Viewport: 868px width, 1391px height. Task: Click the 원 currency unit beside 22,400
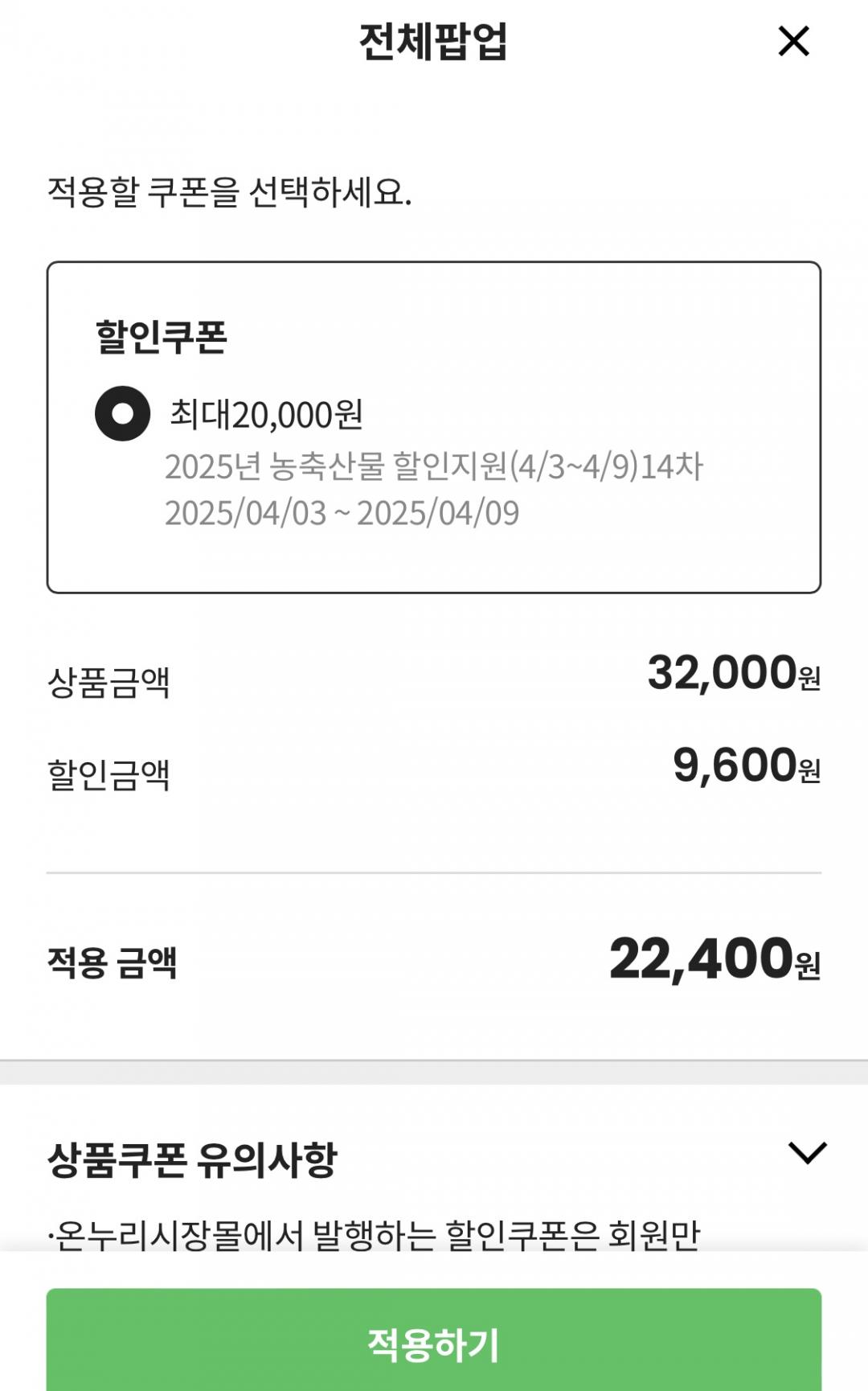[x=808, y=965]
